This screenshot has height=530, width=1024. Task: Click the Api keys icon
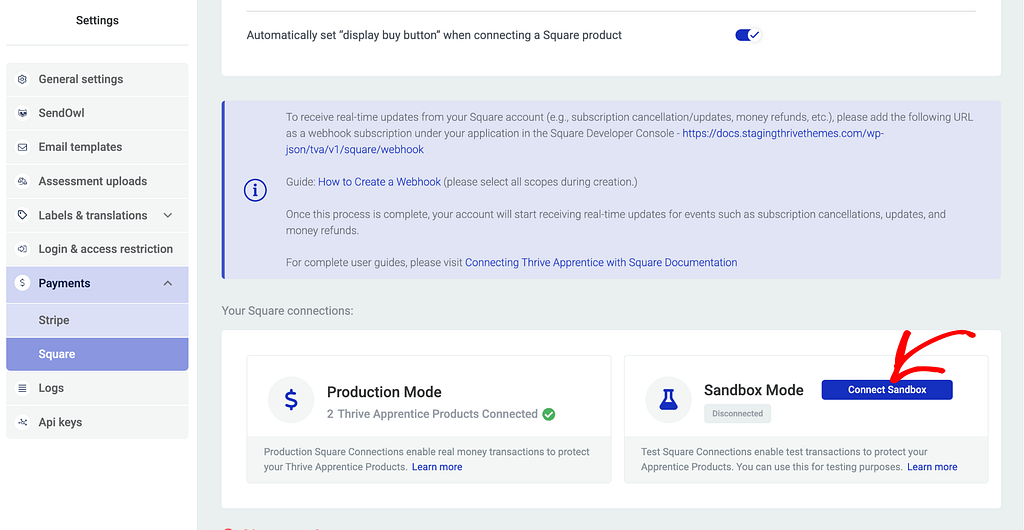click(x=22, y=422)
